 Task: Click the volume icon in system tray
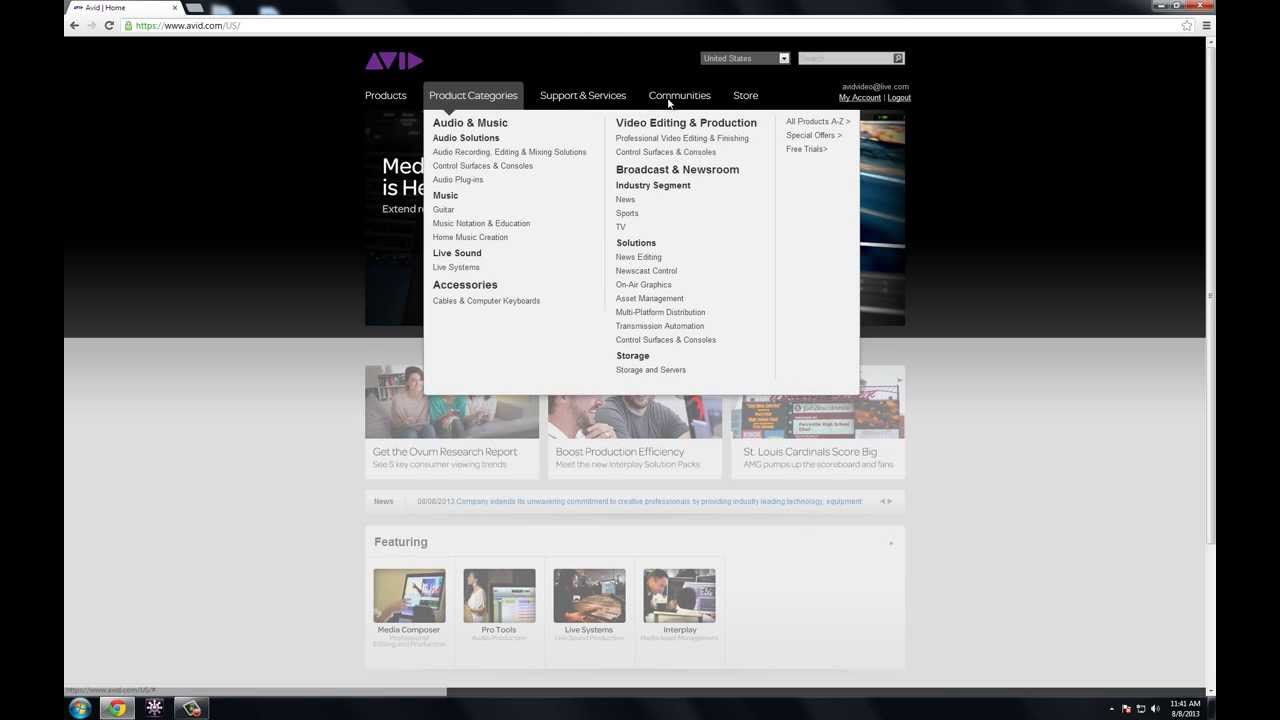pyautogui.click(x=1155, y=709)
